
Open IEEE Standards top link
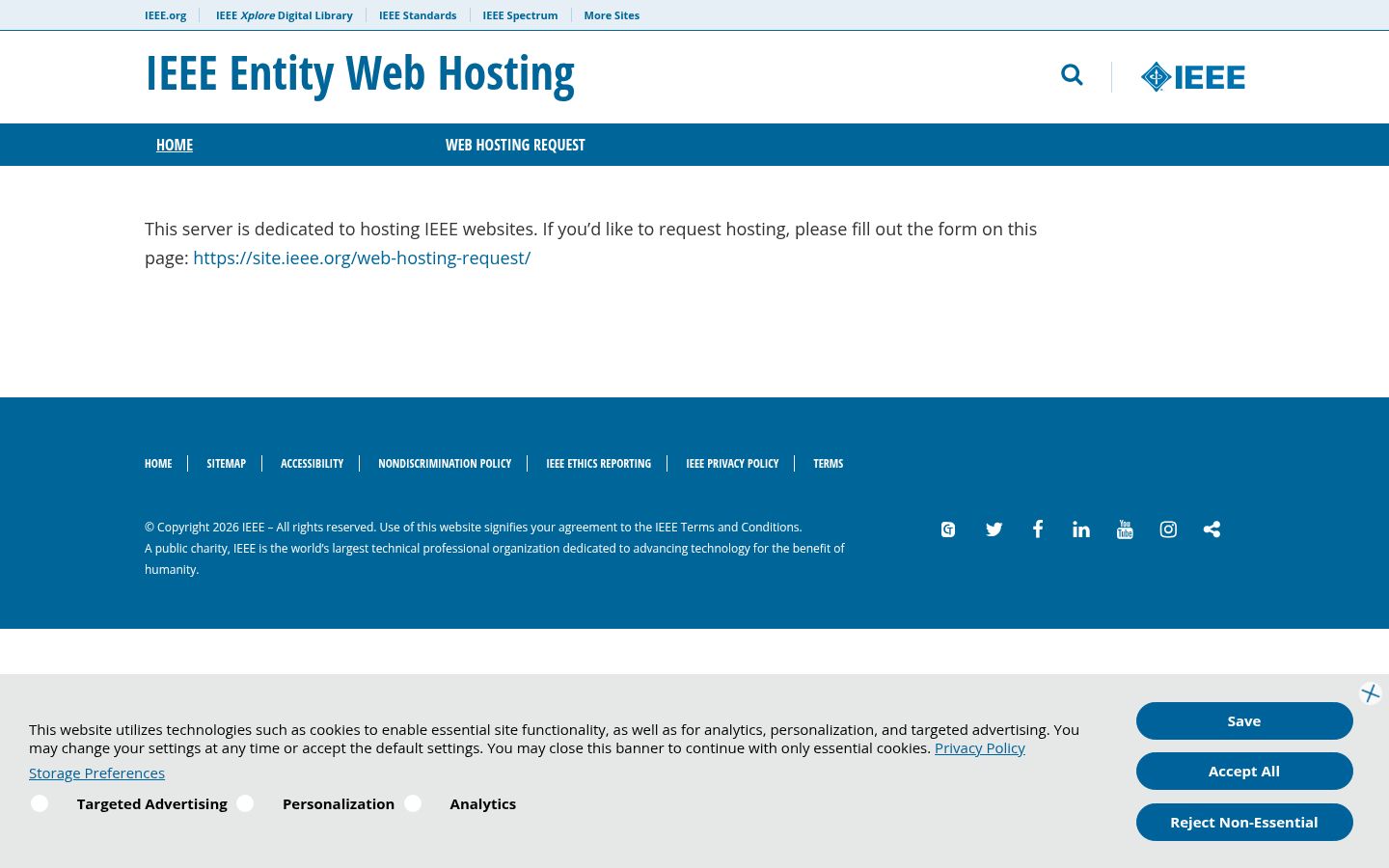418,15
